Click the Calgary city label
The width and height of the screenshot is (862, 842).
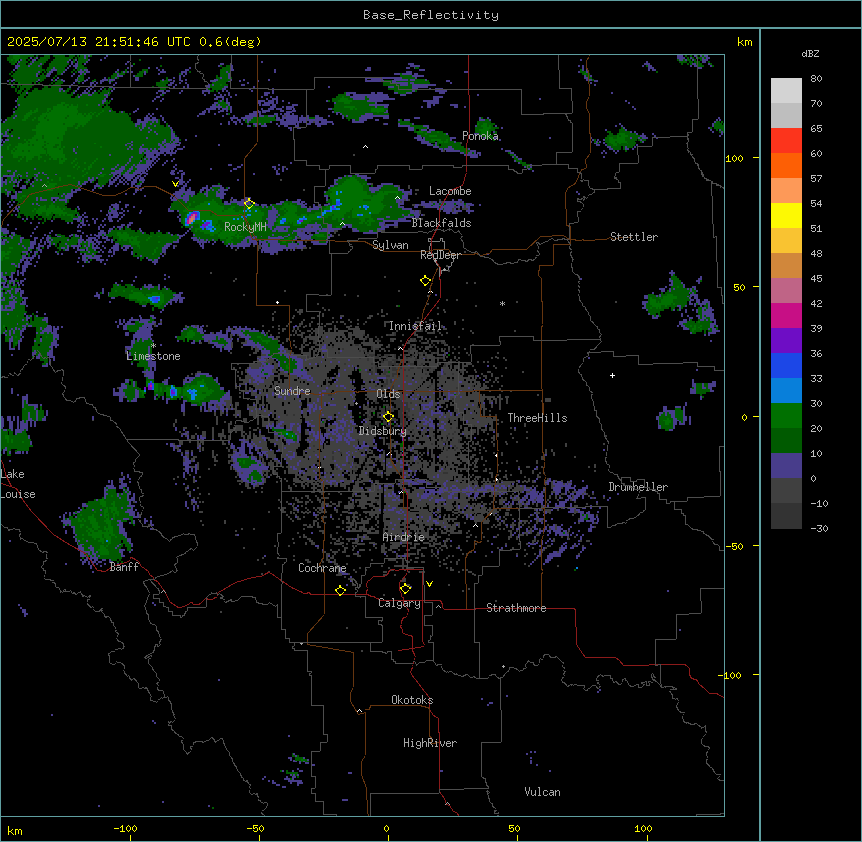399,603
